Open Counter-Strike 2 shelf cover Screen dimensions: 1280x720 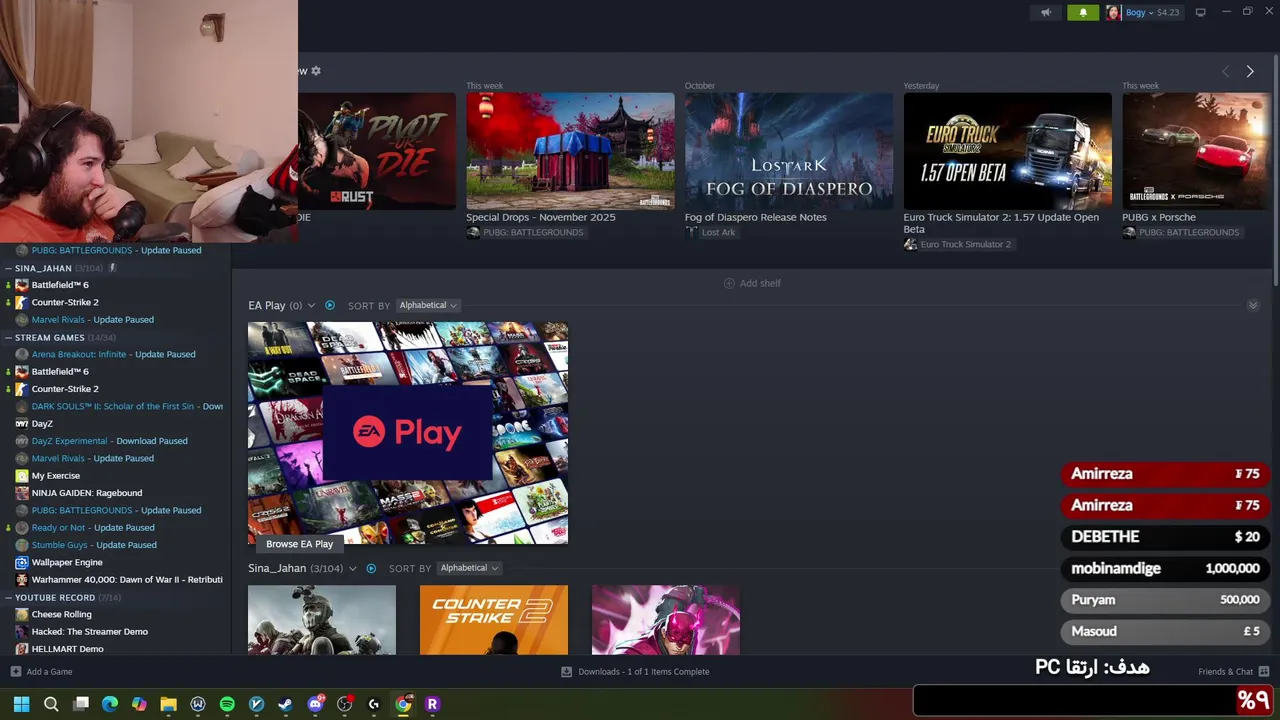coord(494,620)
